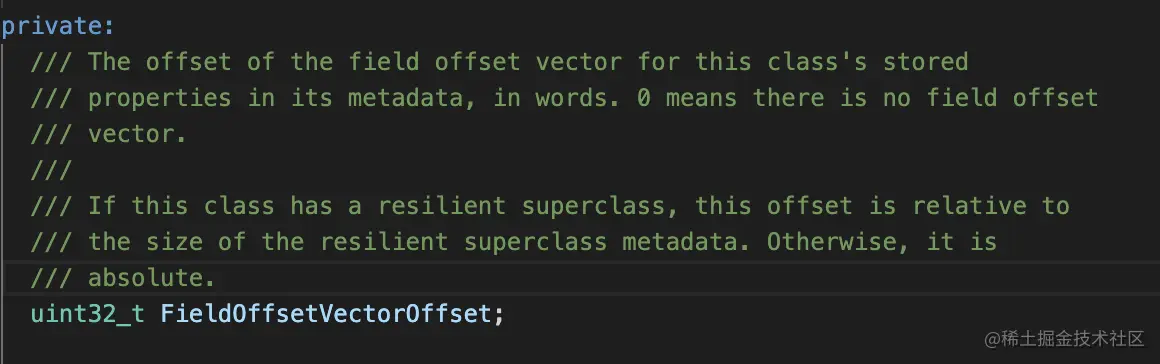Click the word 'metadata,' in second comment line
The height and width of the screenshot is (364, 1160).
click(413, 98)
